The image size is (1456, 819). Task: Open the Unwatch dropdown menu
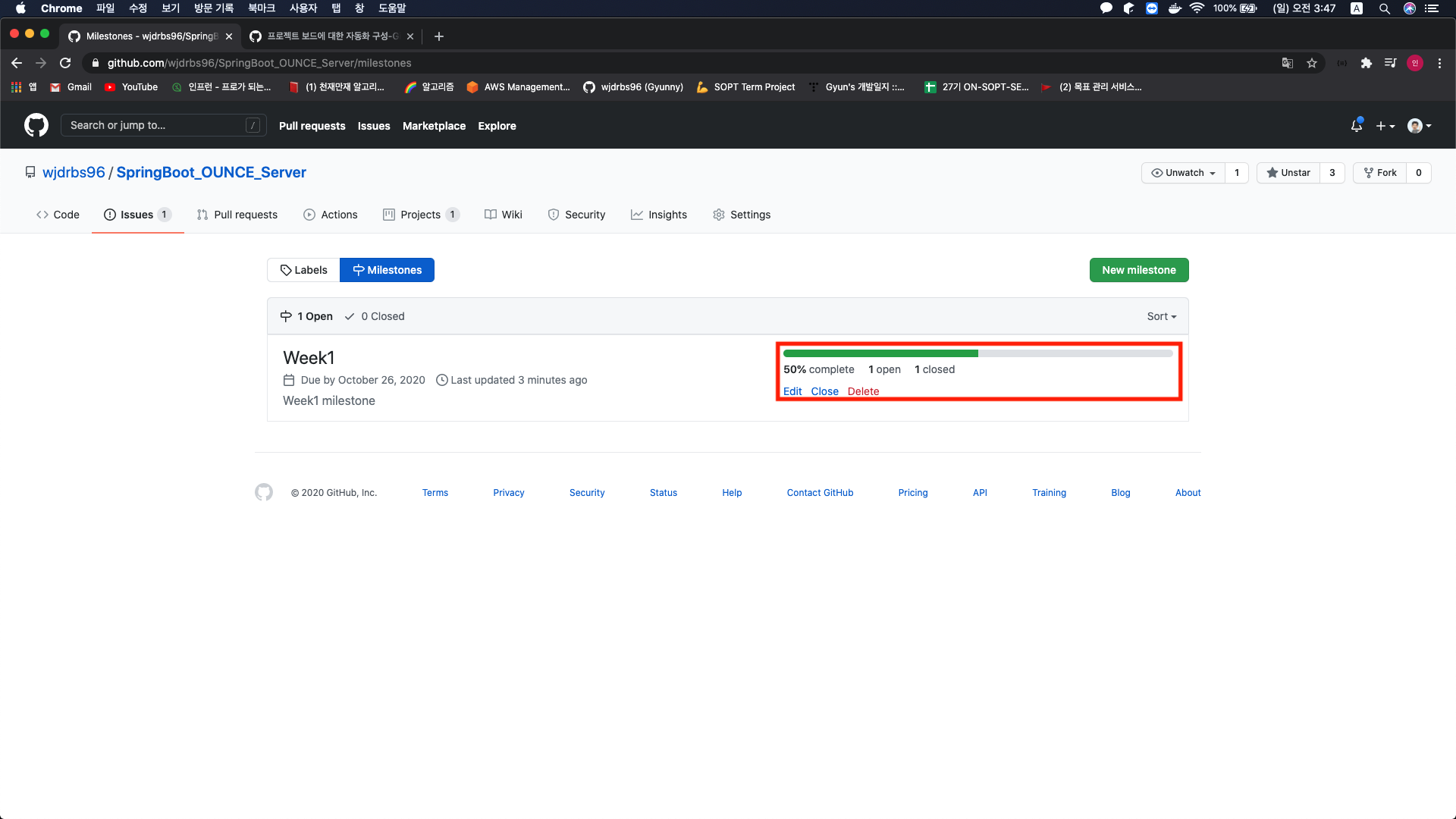point(1183,173)
